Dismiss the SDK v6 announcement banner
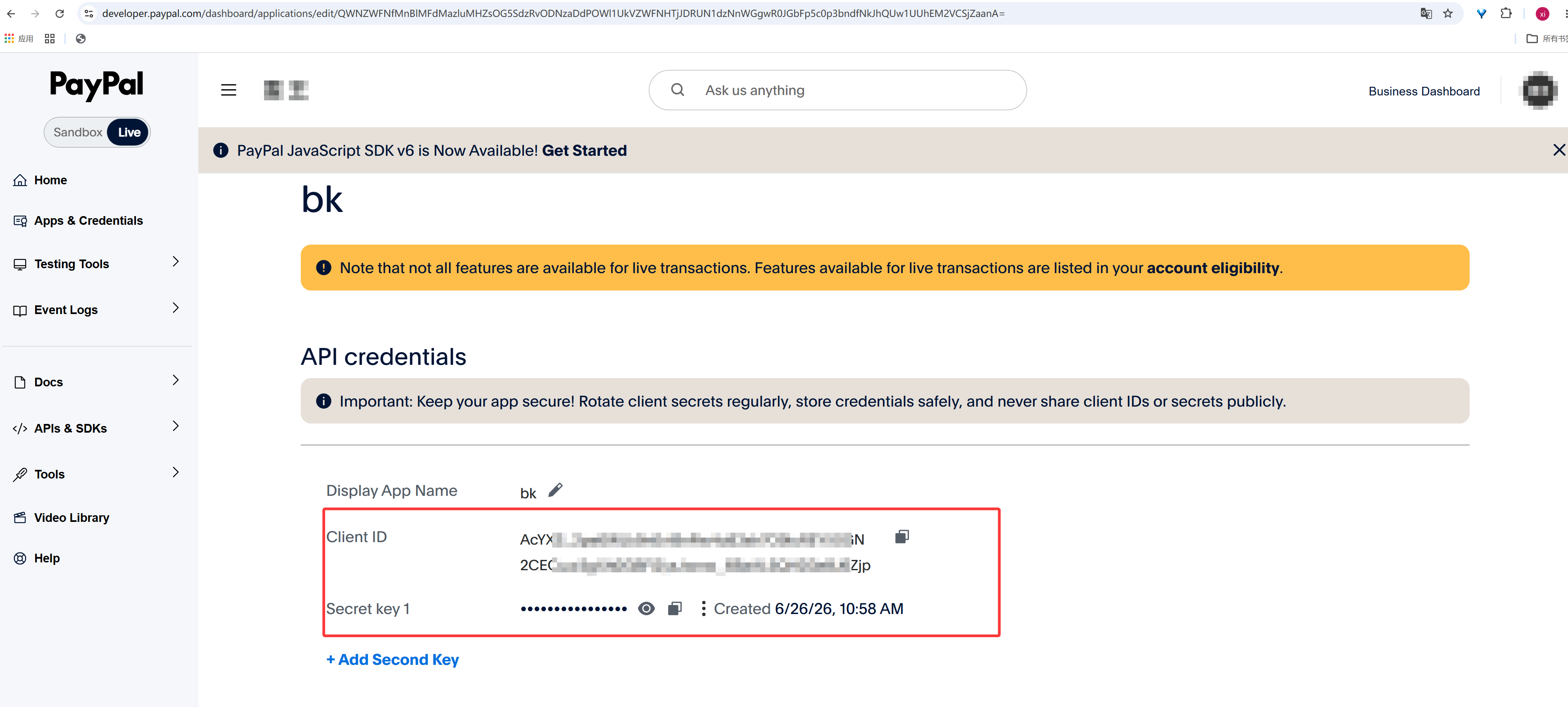Image resolution: width=1568 pixels, height=707 pixels. coord(1558,150)
